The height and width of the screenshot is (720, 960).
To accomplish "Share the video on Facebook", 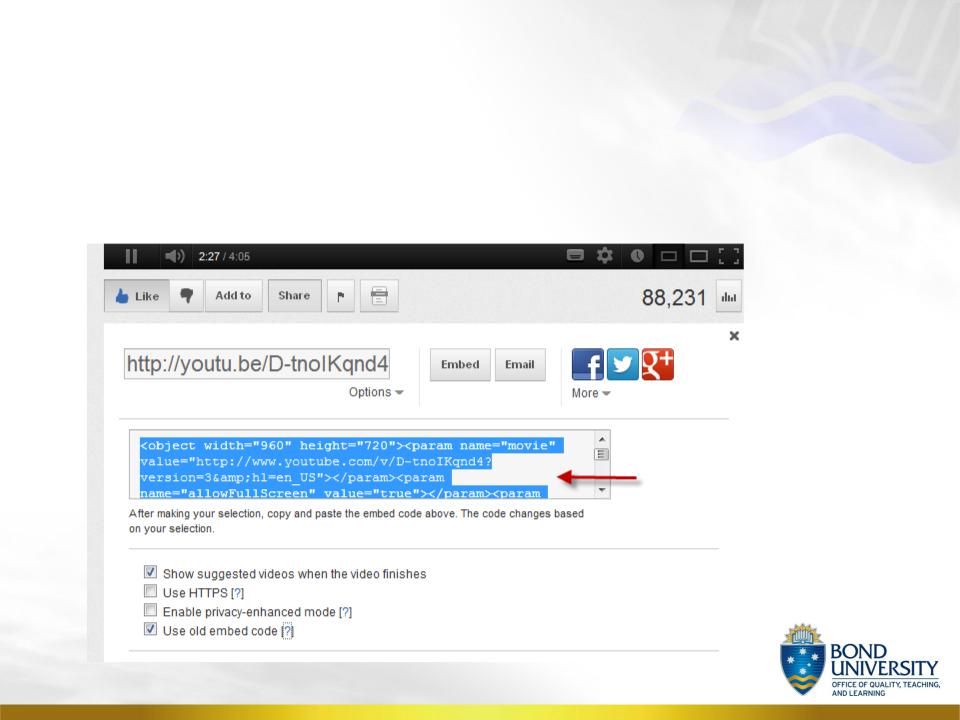I will coord(588,364).
